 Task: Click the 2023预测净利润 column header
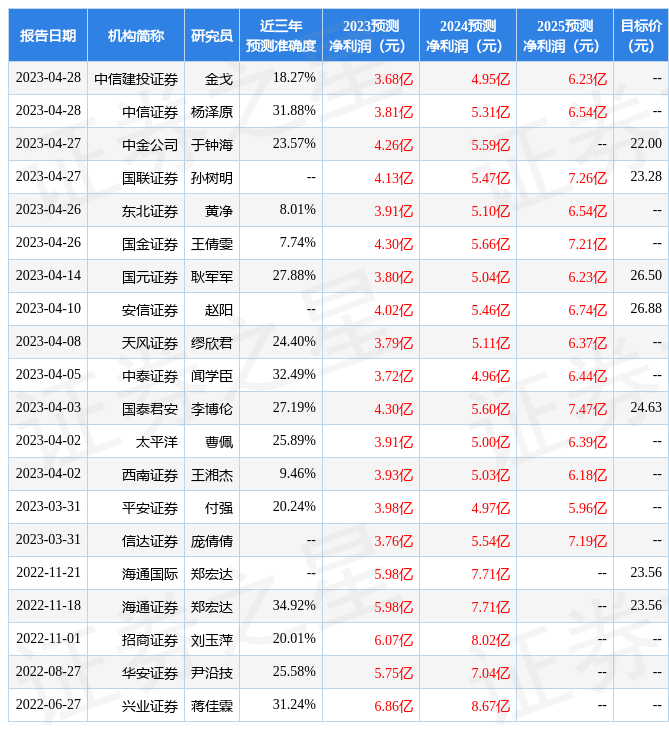pyautogui.click(x=371, y=36)
